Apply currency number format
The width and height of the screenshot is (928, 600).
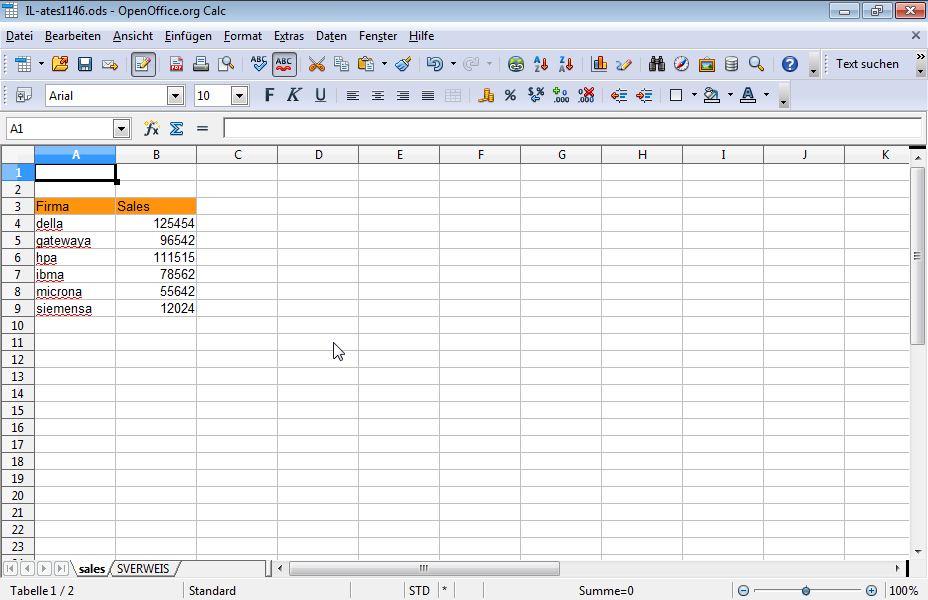click(486, 95)
